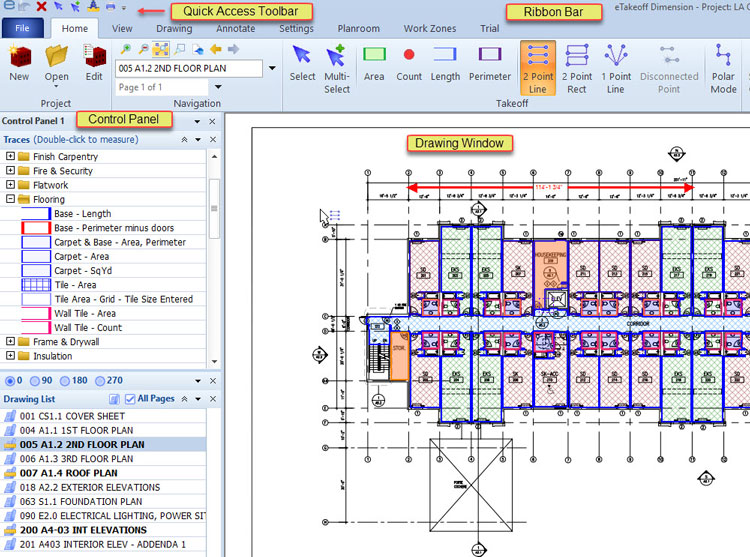Image resolution: width=750 pixels, height=557 pixels.
Task: Switch to the Drawing ribbon tab
Action: (174, 29)
